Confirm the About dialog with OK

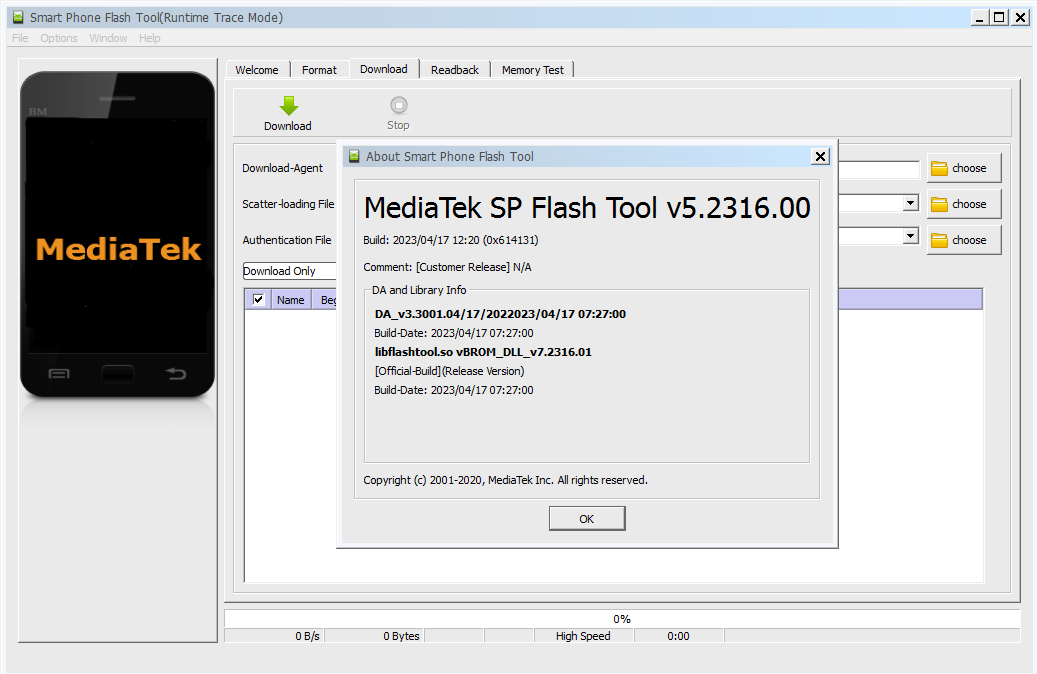click(587, 519)
